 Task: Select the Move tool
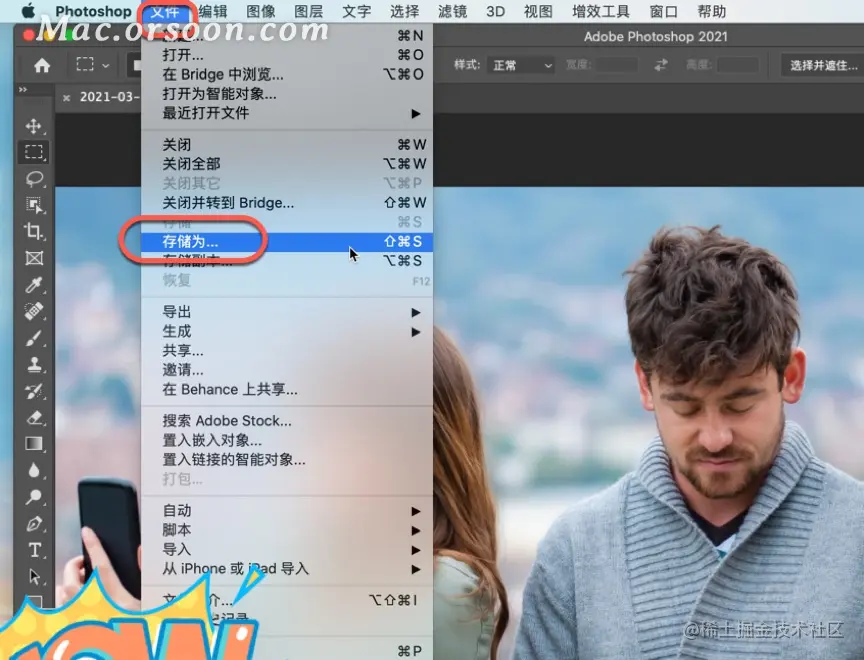coord(34,126)
